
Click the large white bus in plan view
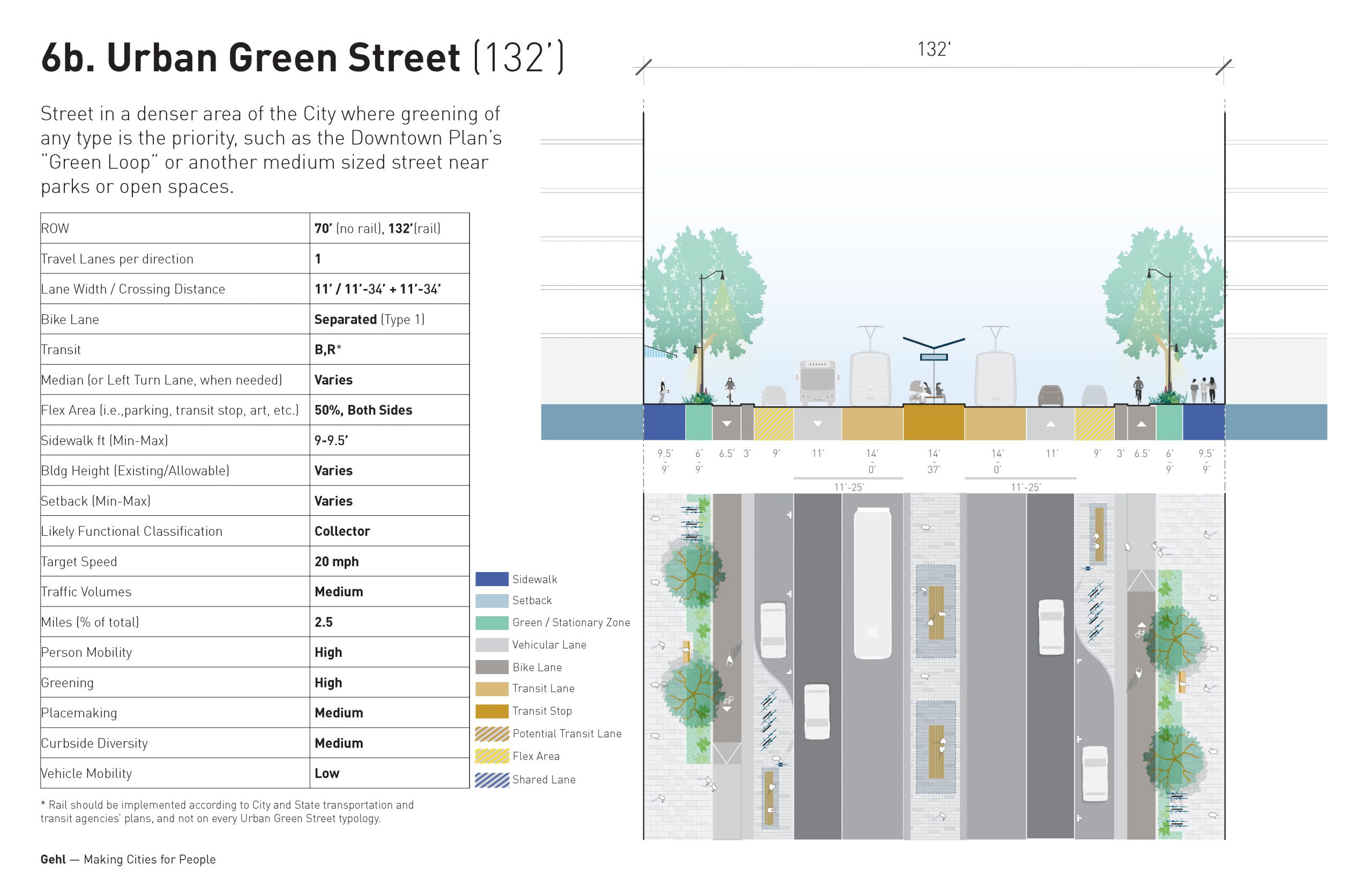[x=872, y=583]
